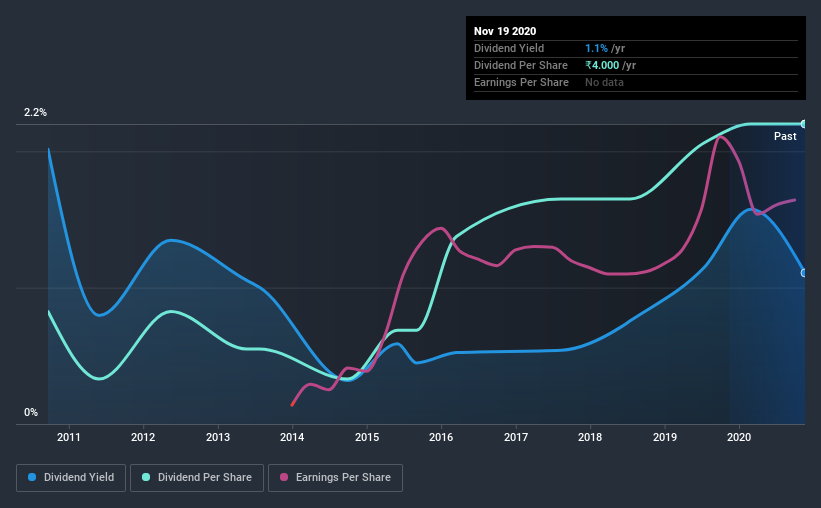Click the 2018 x-axis label
Image resolution: width=821 pixels, height=508 pixels.
point(590,437)
